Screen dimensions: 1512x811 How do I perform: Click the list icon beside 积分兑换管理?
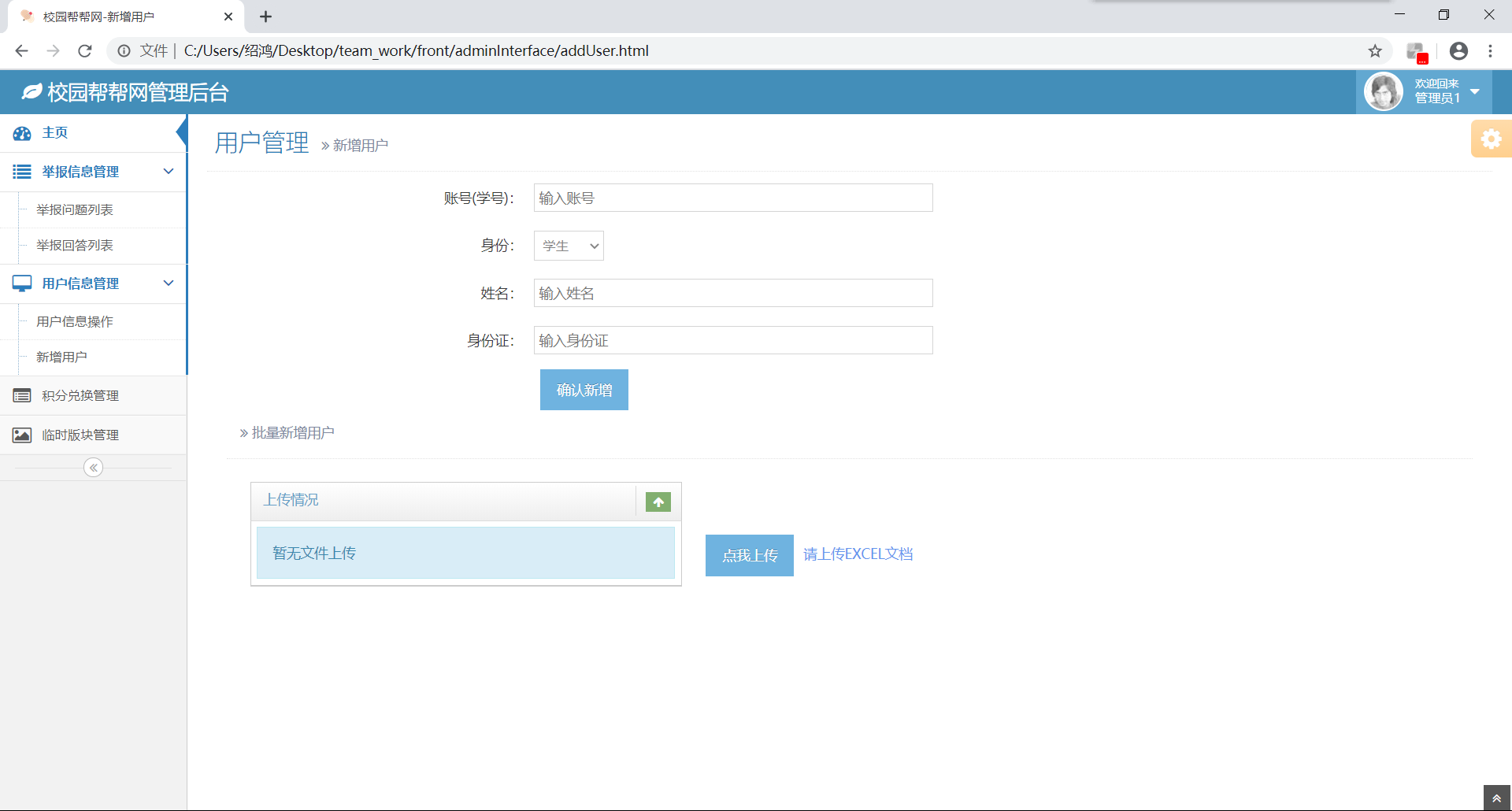pos(22,395)
